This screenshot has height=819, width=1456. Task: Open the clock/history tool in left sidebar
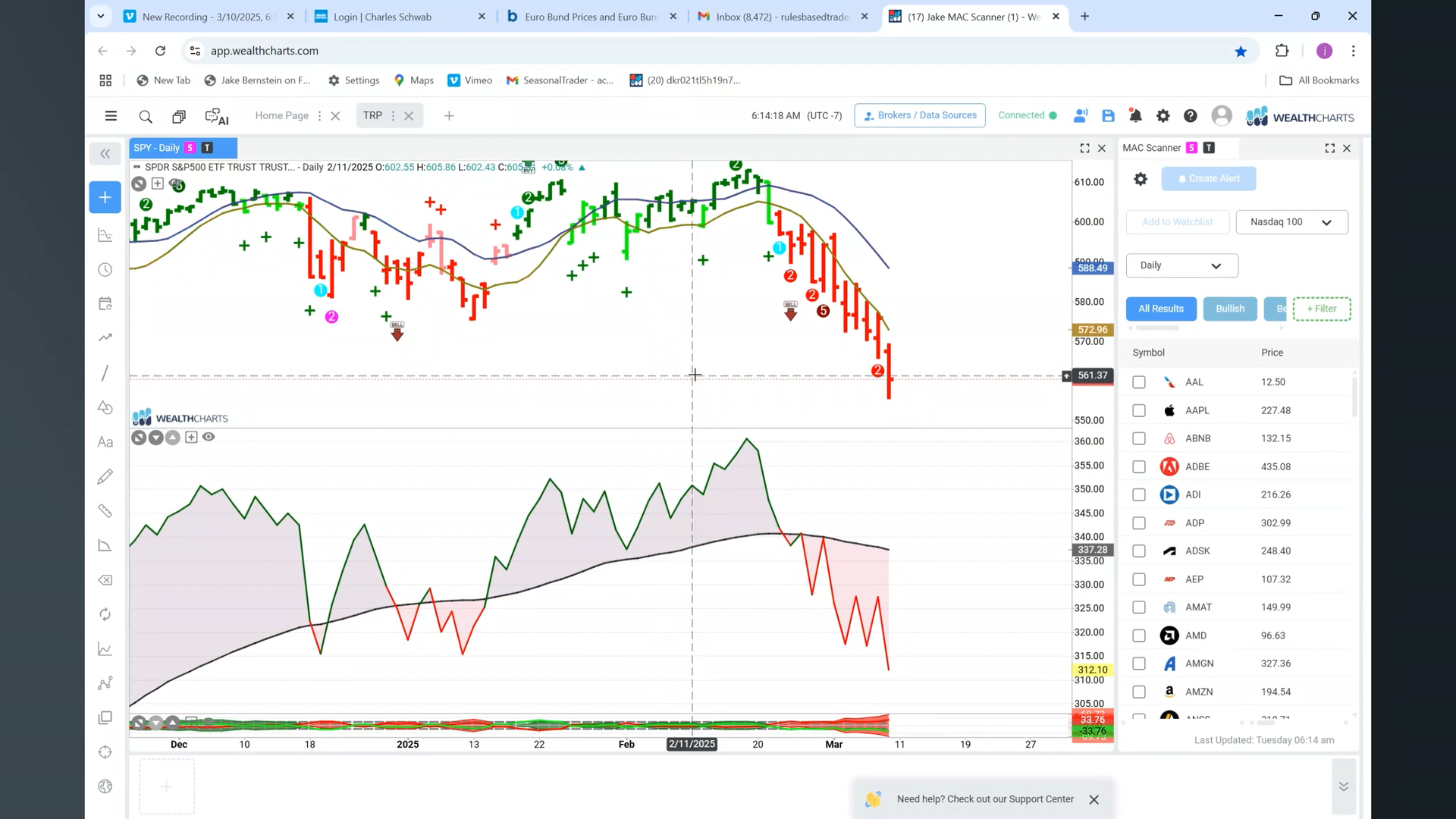(x=105, y=270)
